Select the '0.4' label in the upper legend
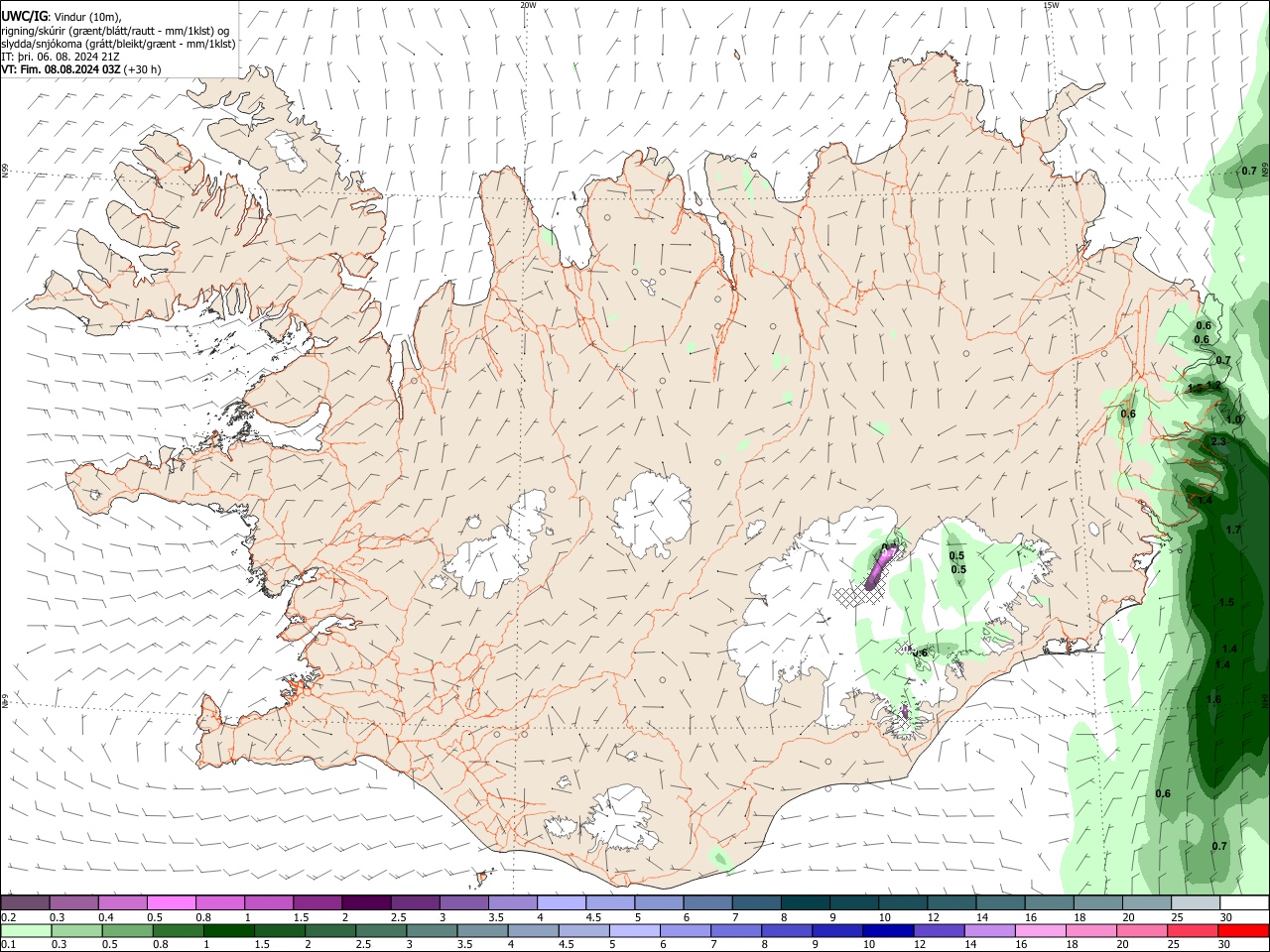The height and width of the screenshot is (952, 1270). [105, 917]
